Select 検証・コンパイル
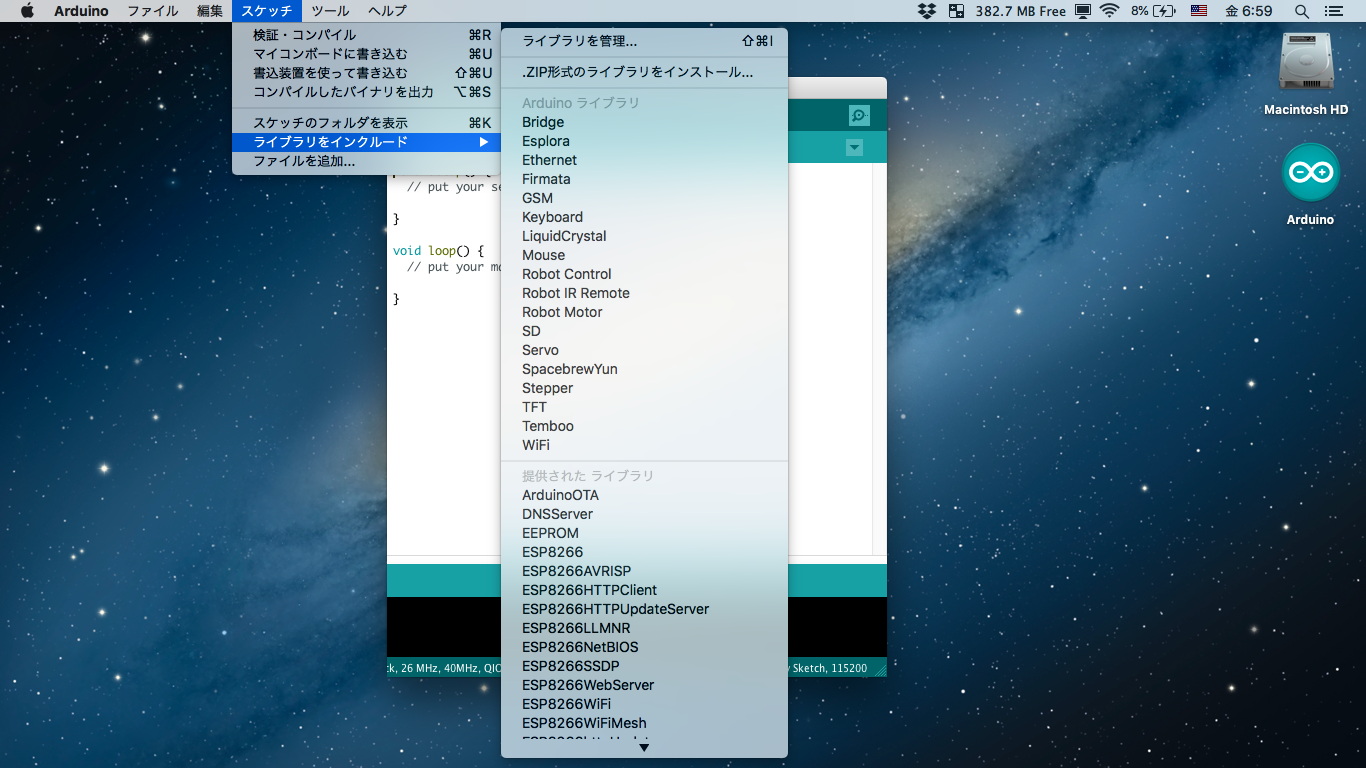 (x=366, y=35)
